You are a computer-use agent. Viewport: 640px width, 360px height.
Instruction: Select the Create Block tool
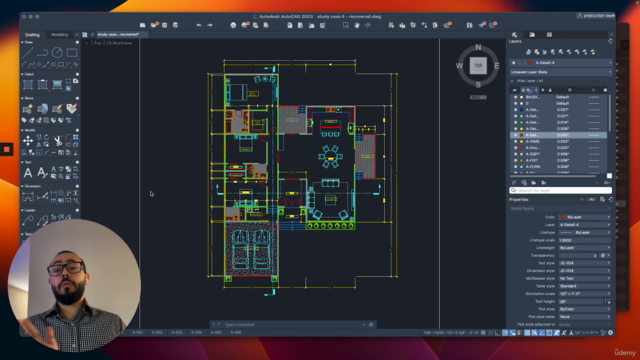28,109
